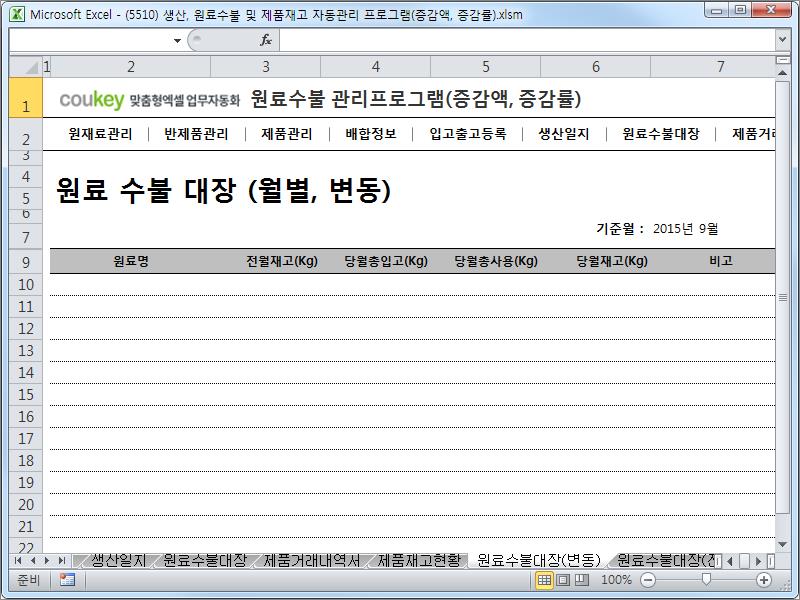Image resolution: width=800 pixels, height=600 pixels.
Task: Select column header 4
Action: 376,67
